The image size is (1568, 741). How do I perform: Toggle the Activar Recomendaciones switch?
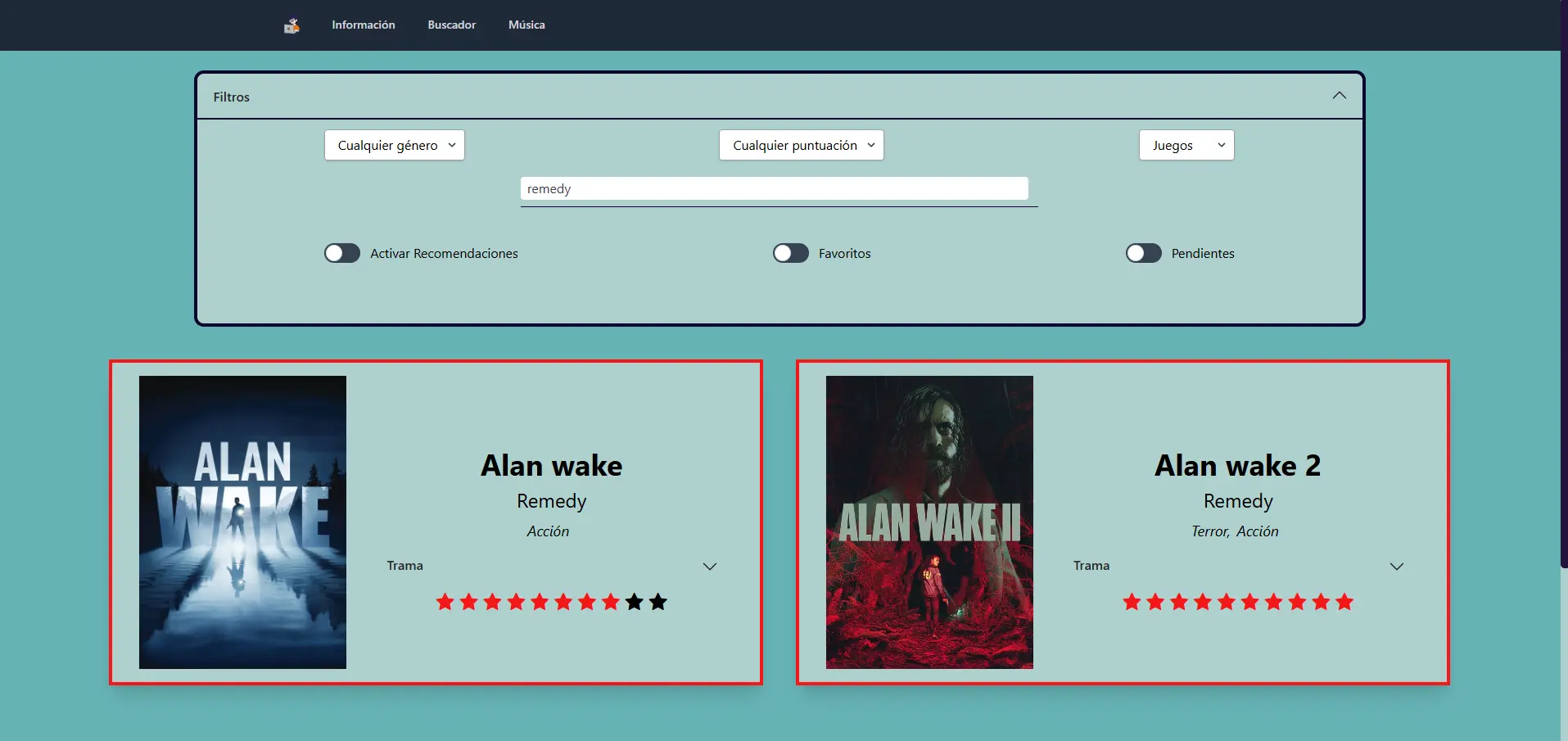(x=342, y=253)
